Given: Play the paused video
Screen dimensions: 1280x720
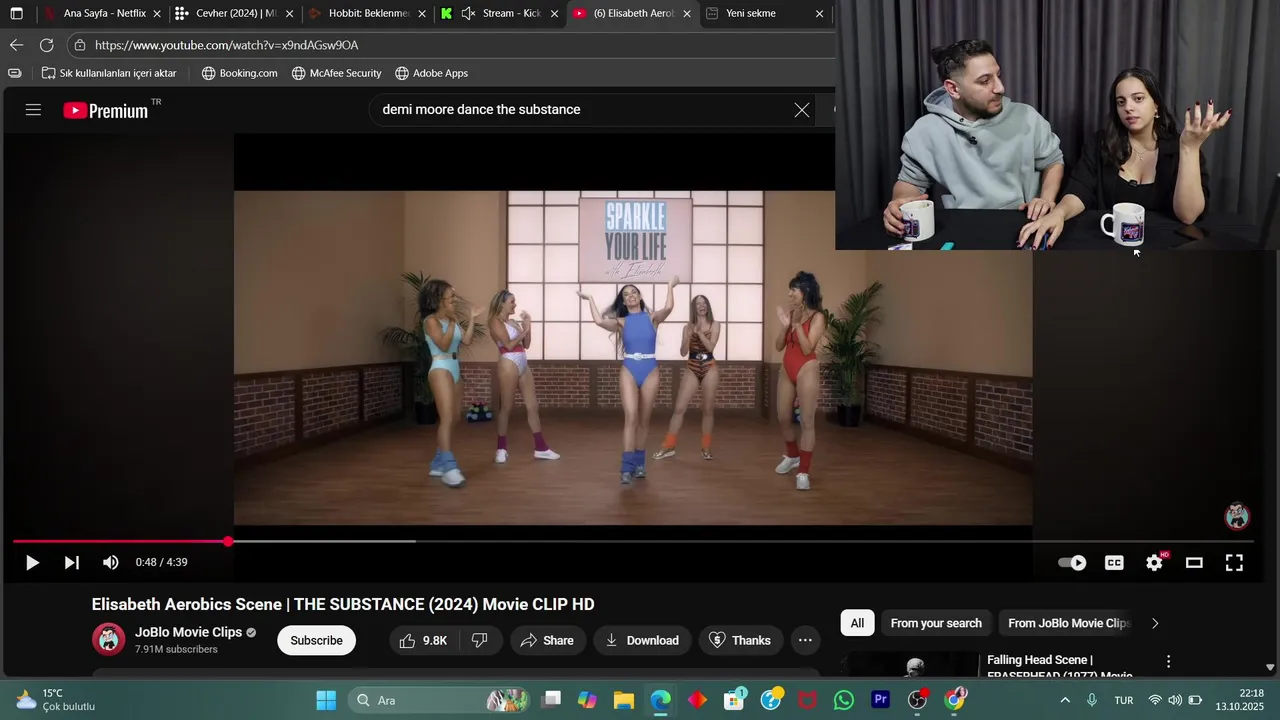Looking at the screenshot, I should [x=32, y=563].
